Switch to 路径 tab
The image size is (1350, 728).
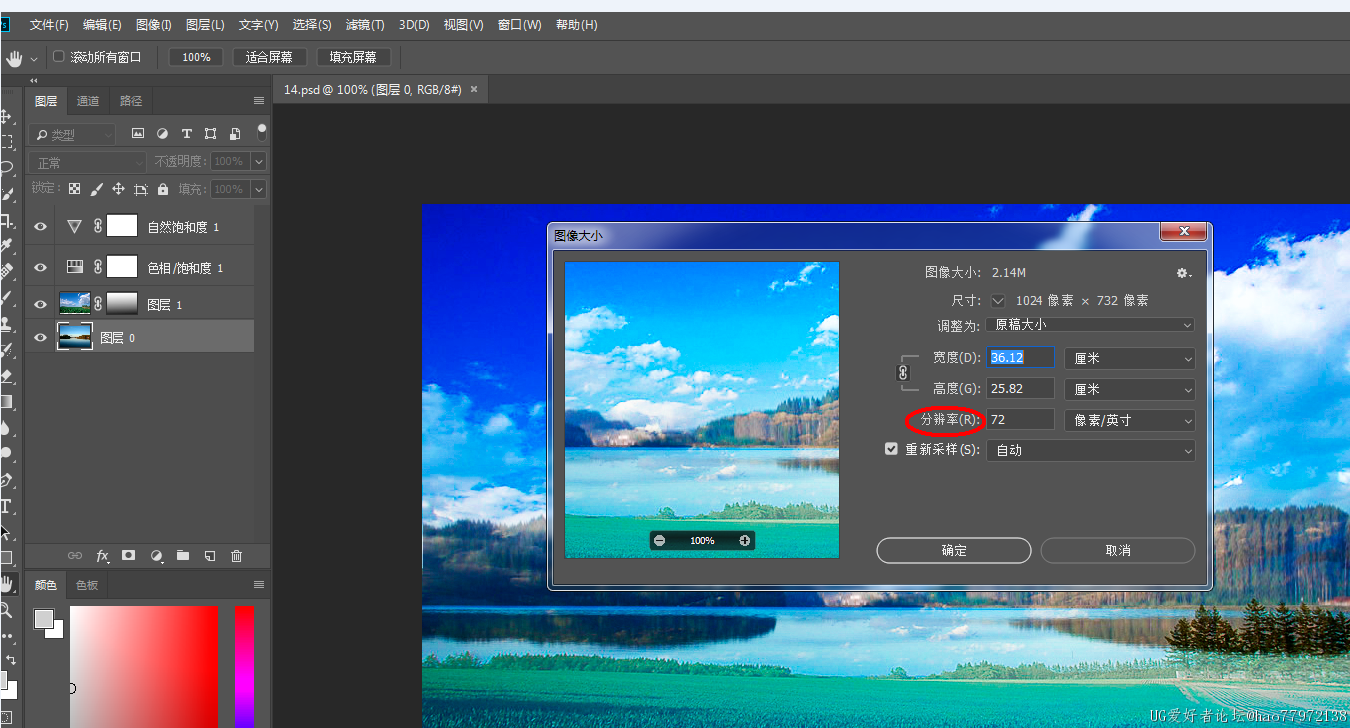tap(131, 101)
